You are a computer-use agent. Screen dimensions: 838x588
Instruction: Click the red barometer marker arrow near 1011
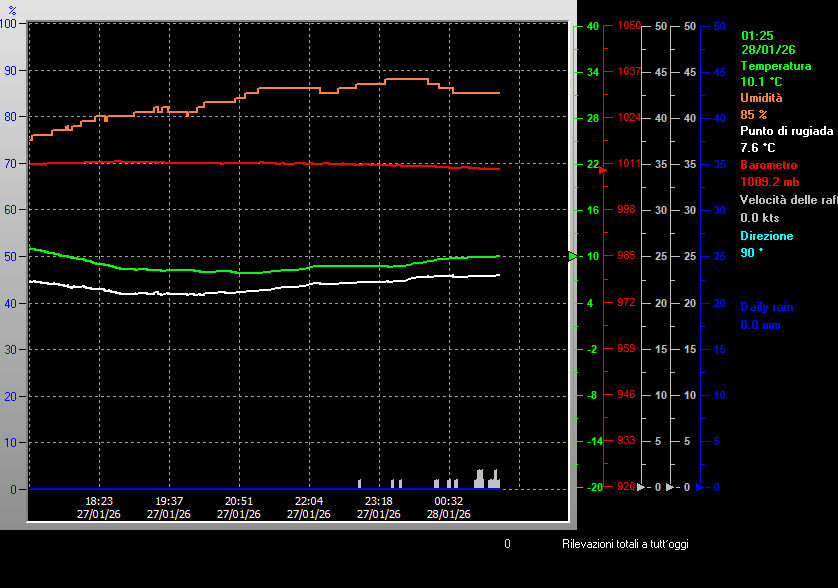tap(602, 171)
